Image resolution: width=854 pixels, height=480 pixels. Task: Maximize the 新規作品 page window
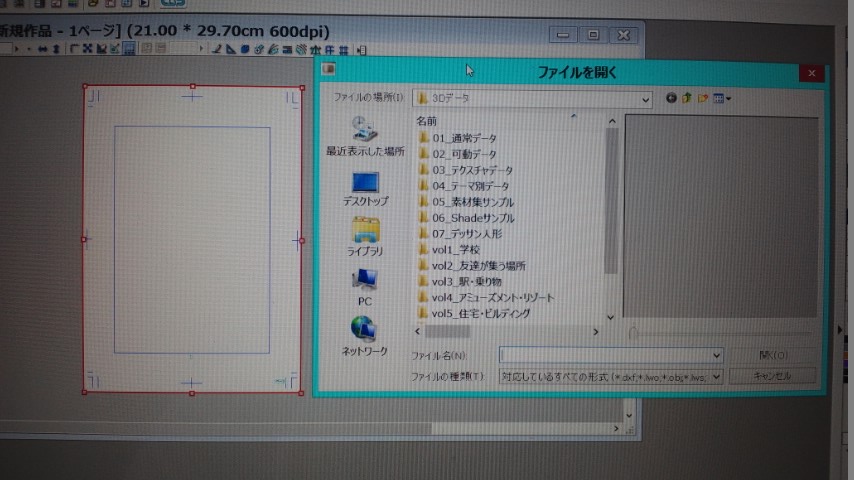click(593, 35)
